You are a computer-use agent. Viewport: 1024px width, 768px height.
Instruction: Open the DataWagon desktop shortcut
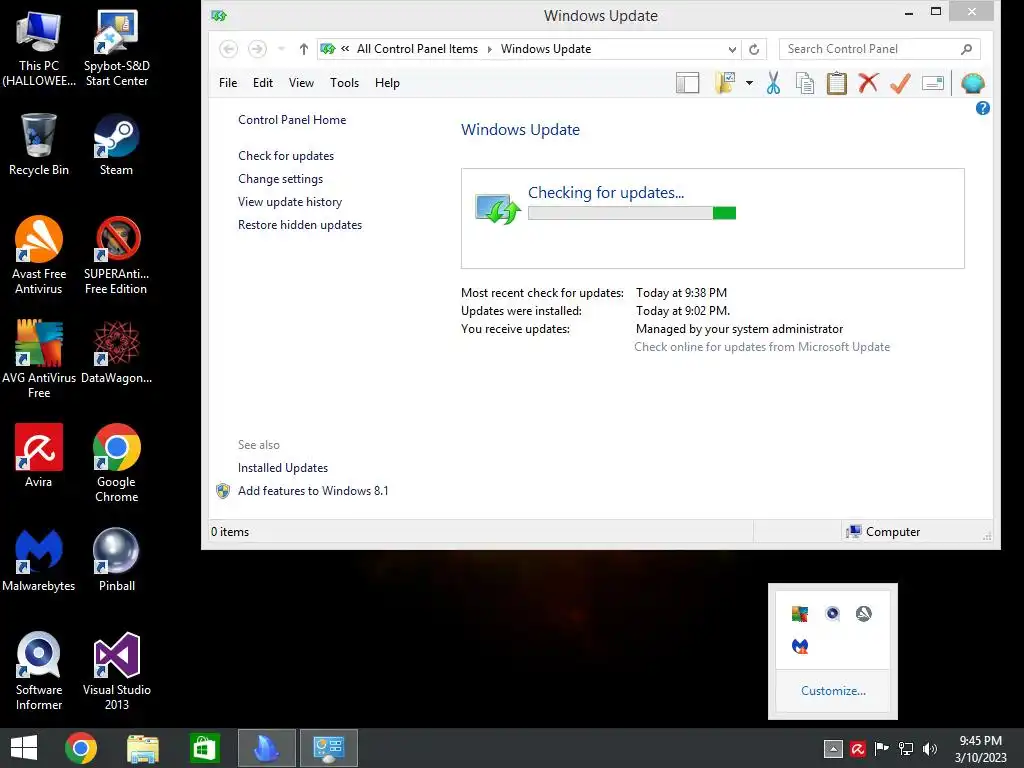click(116, 351)
